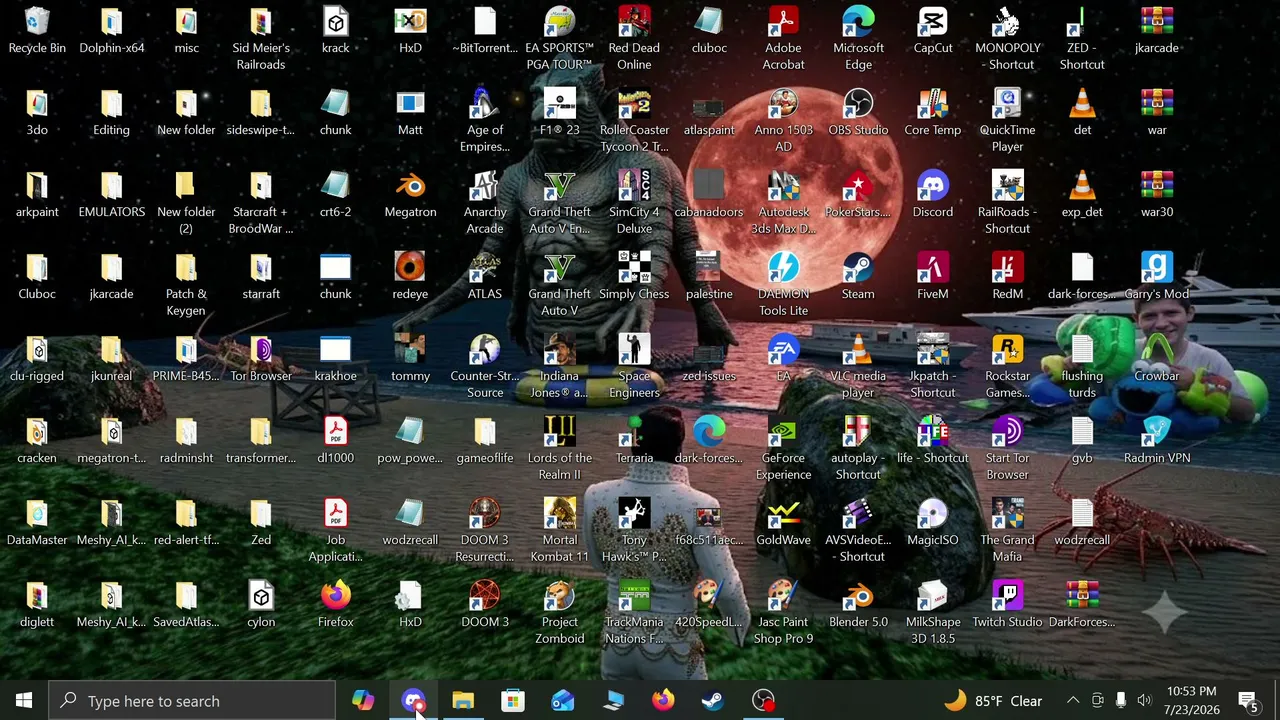Select the Anarchy Arcade desktop icon
The width and height of the screenshot is (1280, 720).
coord(485,203)
